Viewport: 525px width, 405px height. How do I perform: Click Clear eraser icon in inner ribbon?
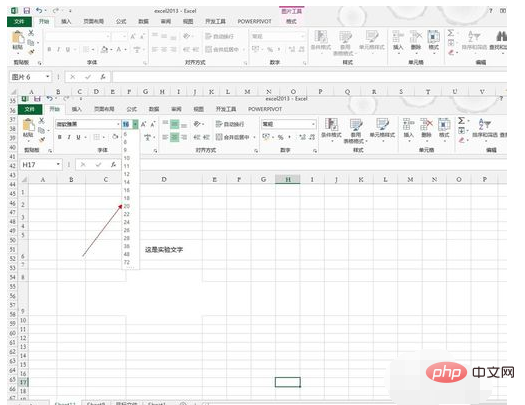(461, 140)
